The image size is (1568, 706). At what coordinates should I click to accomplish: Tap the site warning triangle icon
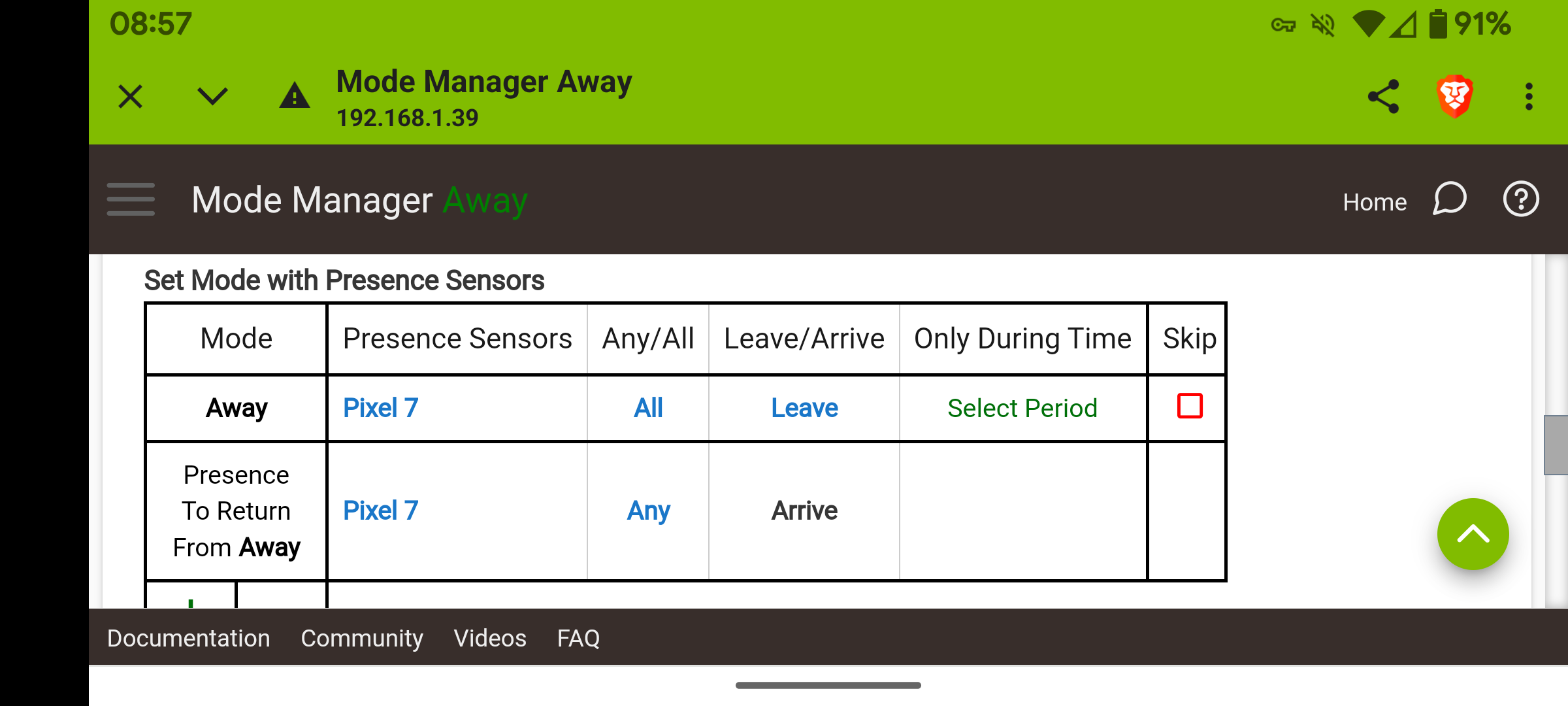coord(295,97)
